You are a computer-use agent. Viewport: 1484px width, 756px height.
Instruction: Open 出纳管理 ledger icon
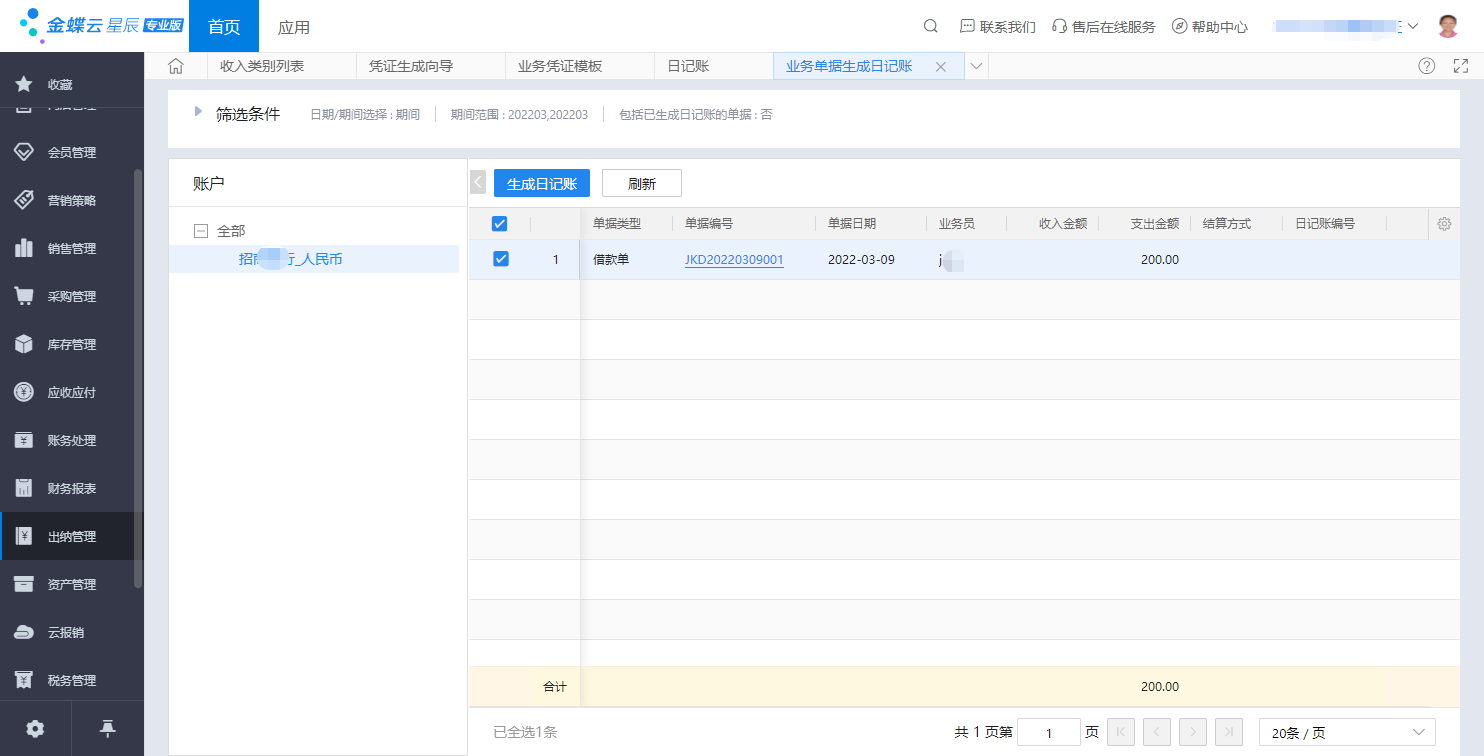24,536
